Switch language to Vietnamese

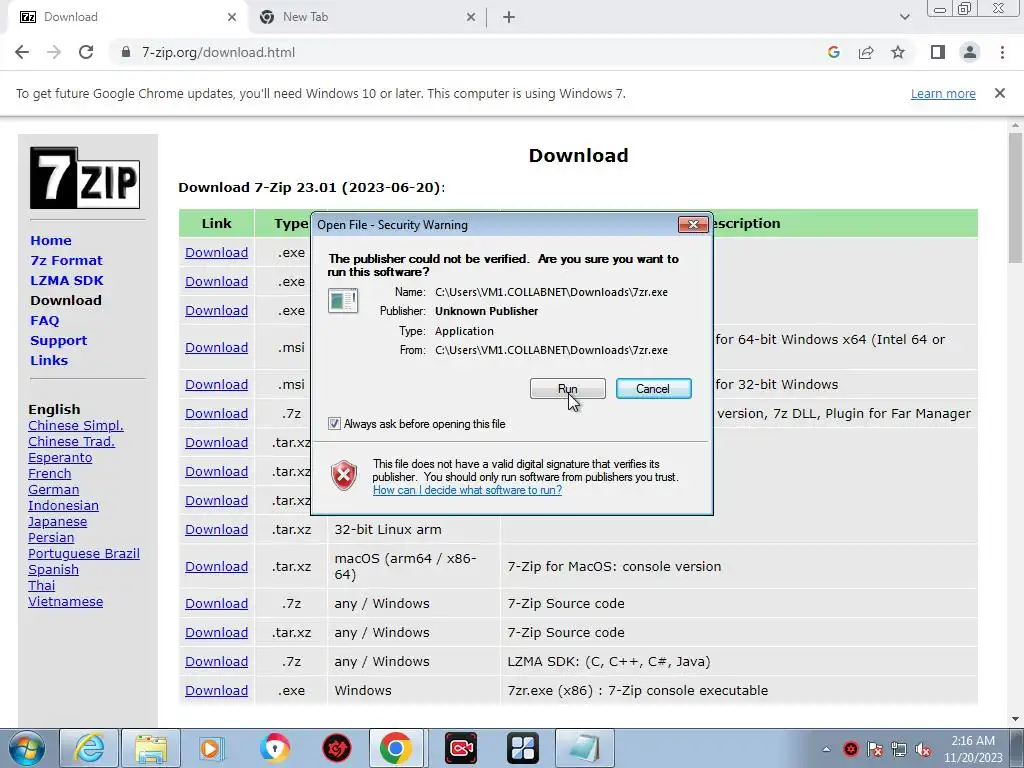tap(65, 601)
